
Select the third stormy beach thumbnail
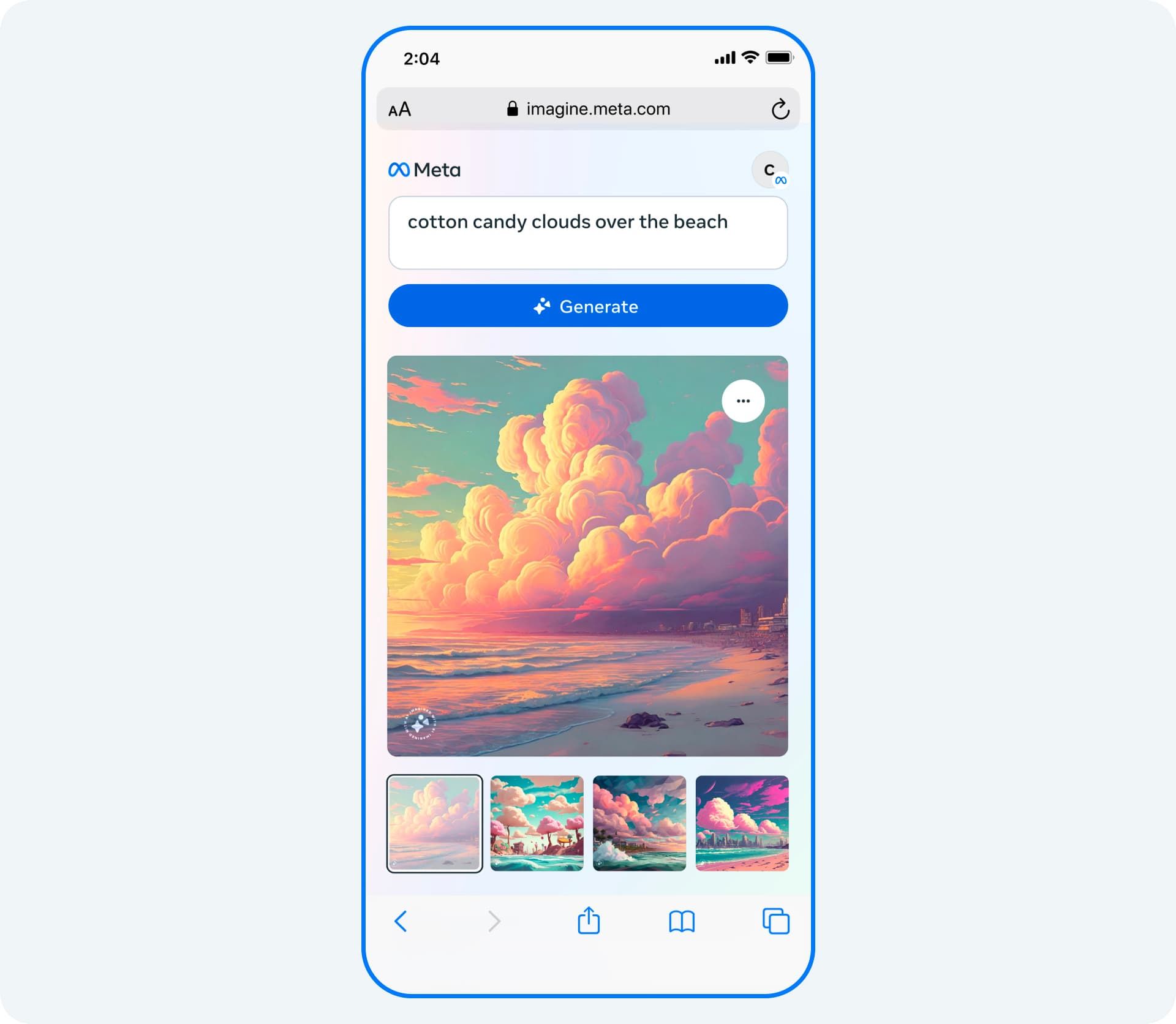pyautogui.click(x=639, y=822)
